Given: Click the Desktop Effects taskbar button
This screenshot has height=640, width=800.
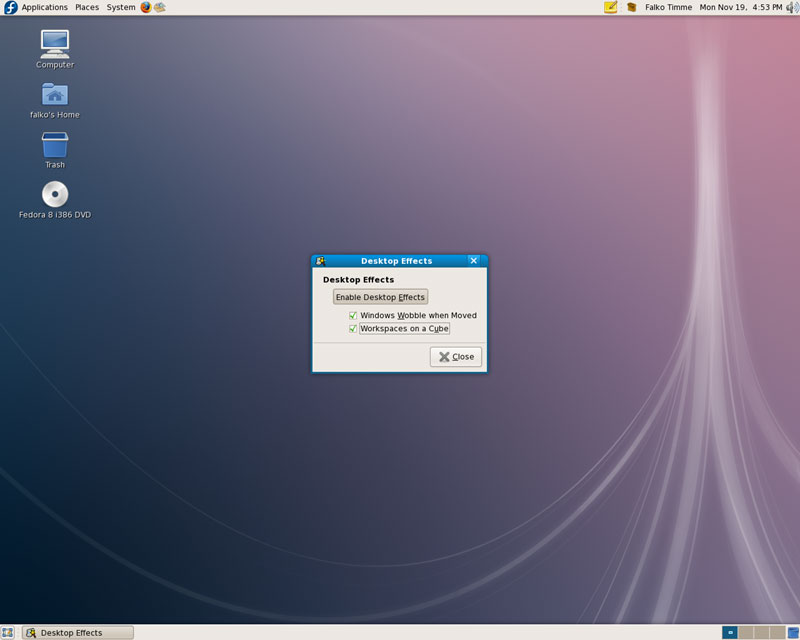Looking at the screenshot, I should [x=78, y=633].
